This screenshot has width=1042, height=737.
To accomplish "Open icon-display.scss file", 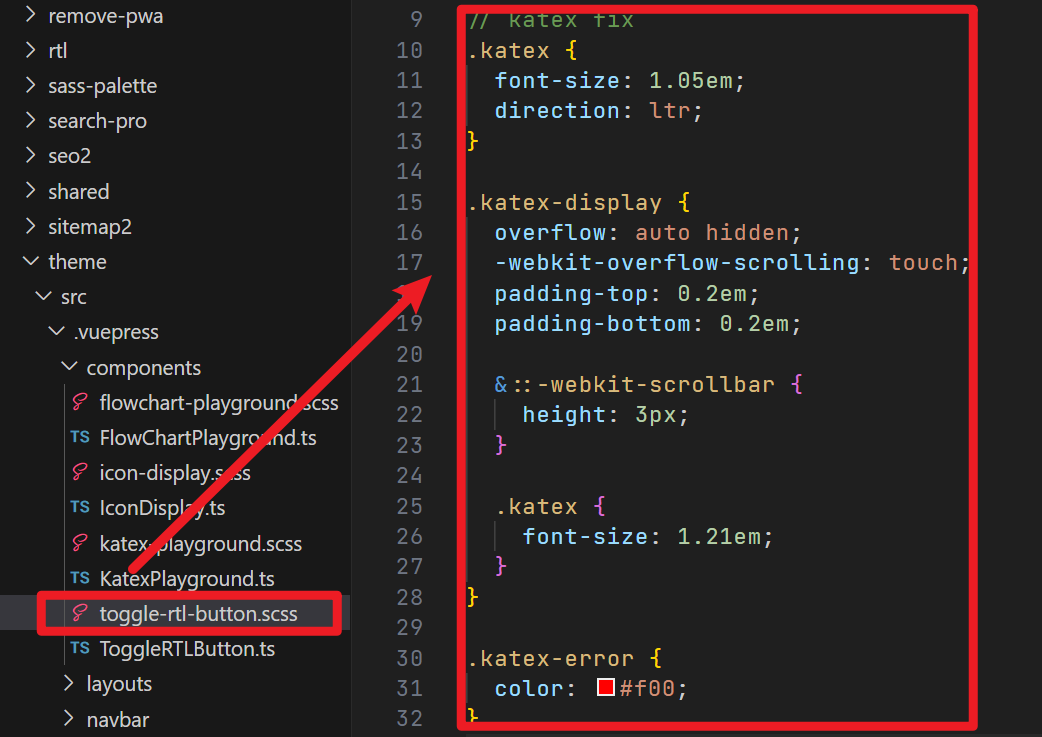I will point(175,473).
